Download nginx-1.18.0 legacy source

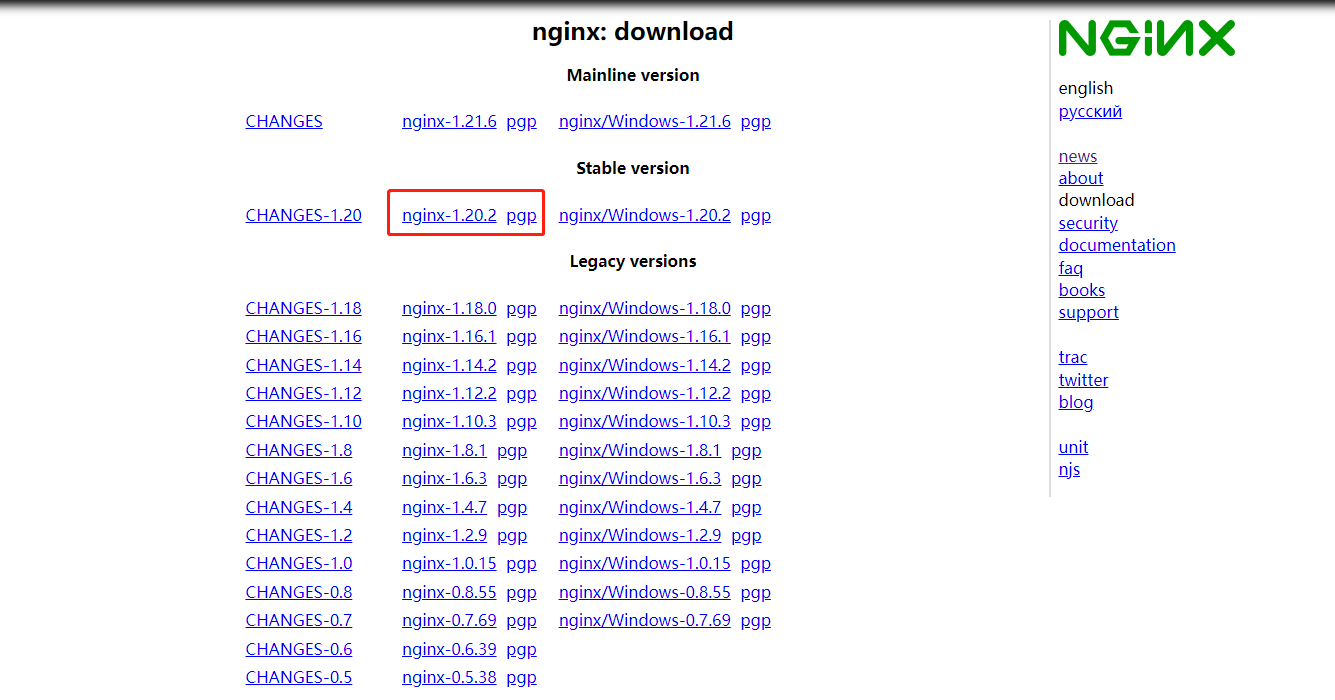(x=449, y=308)
